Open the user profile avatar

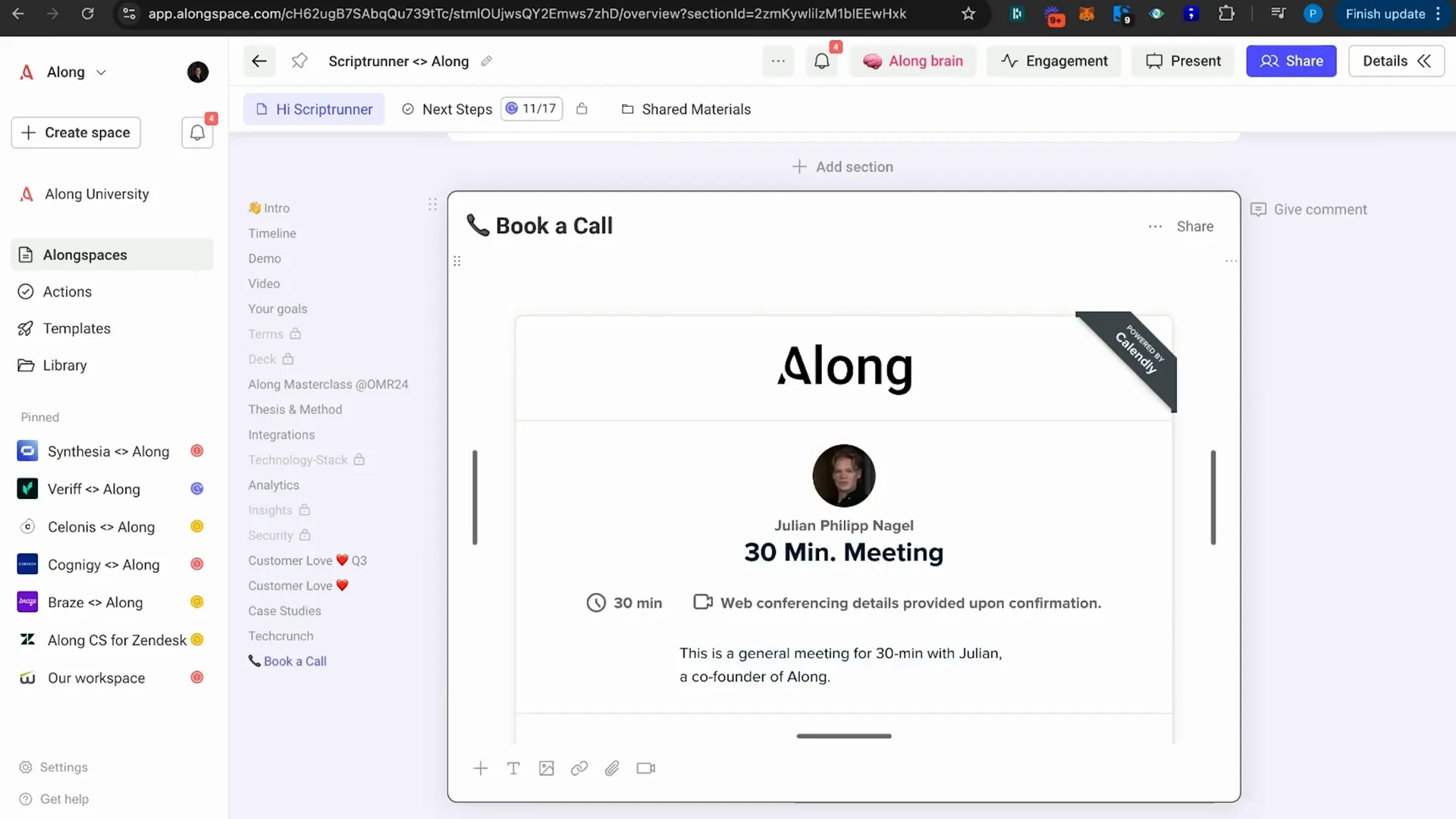198,72
